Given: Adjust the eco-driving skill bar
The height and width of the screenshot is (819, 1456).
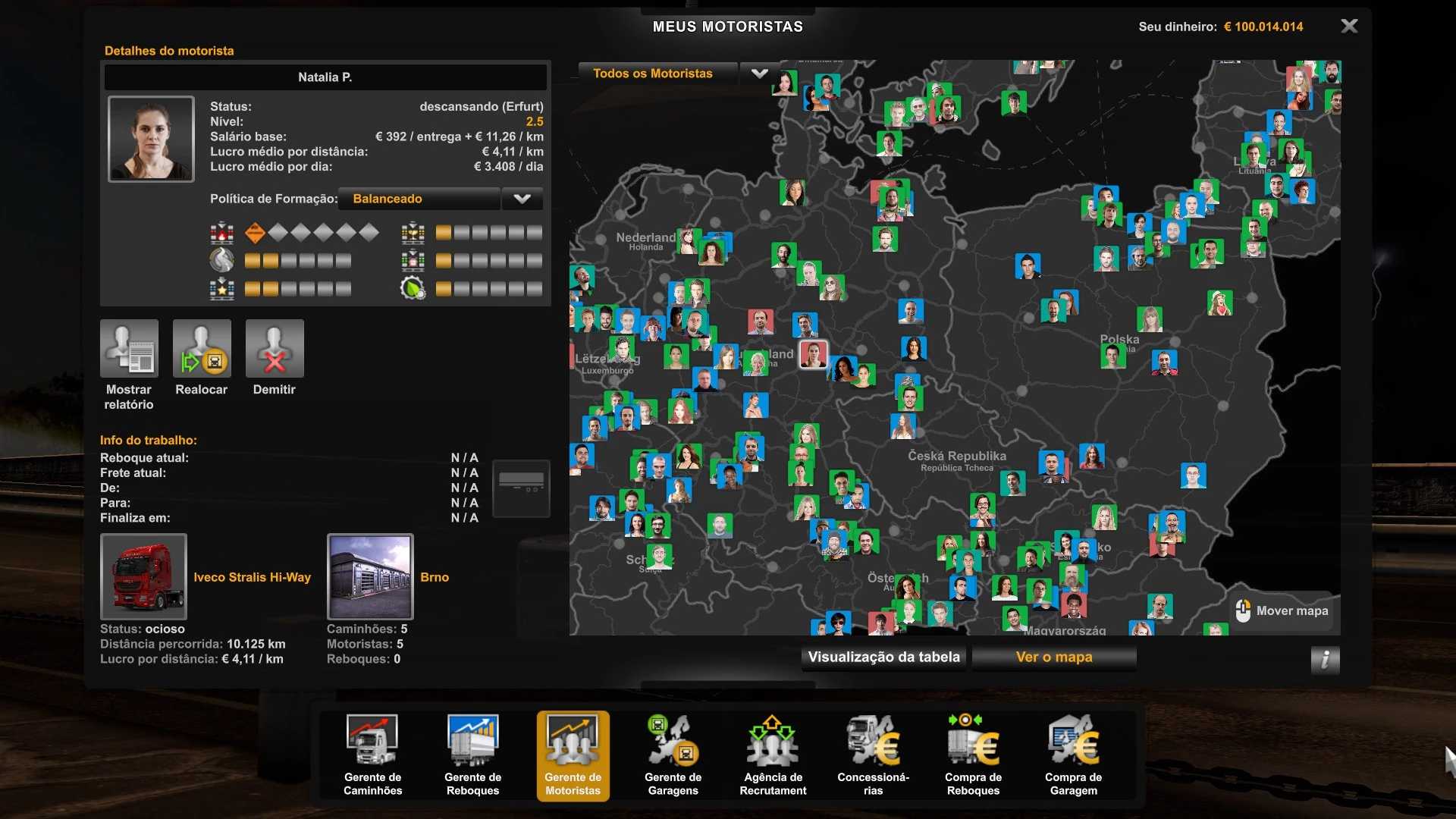Looking at the screenshot, I should point(489,288).
